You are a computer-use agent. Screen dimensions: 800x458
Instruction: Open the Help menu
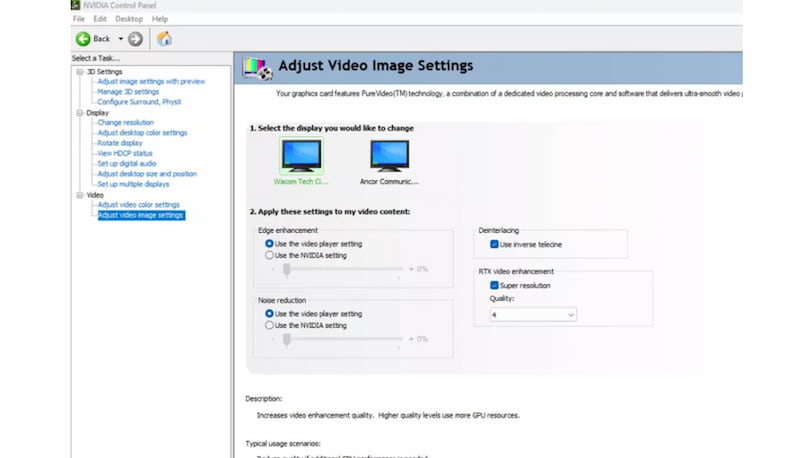click(x=159, y=19)
